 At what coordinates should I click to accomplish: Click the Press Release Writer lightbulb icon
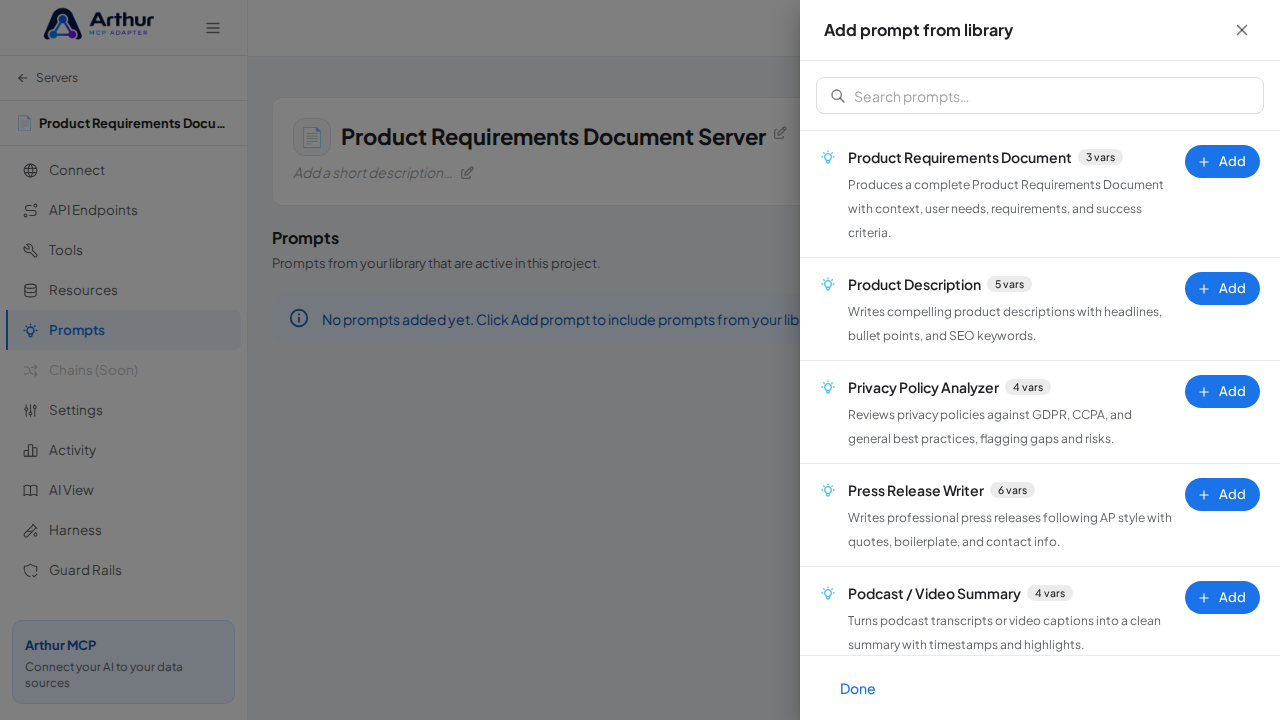point(828,490)
